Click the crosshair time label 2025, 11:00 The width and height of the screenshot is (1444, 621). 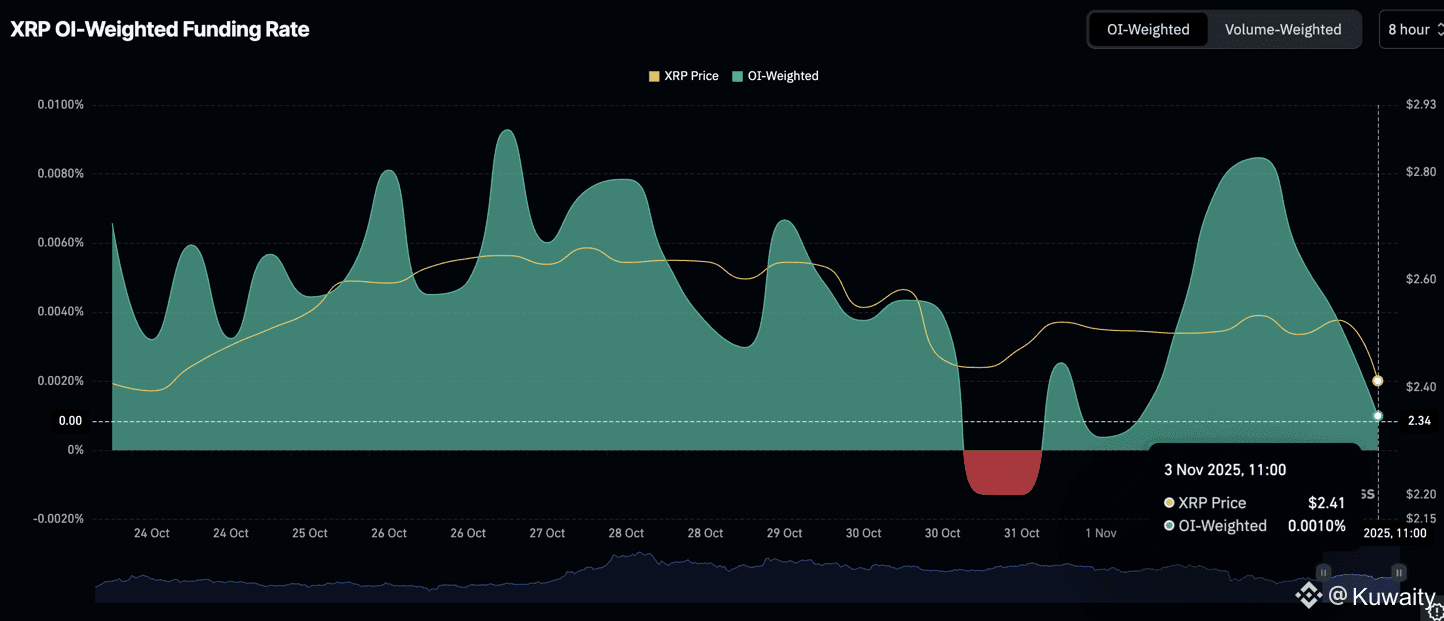point(1395,534)
